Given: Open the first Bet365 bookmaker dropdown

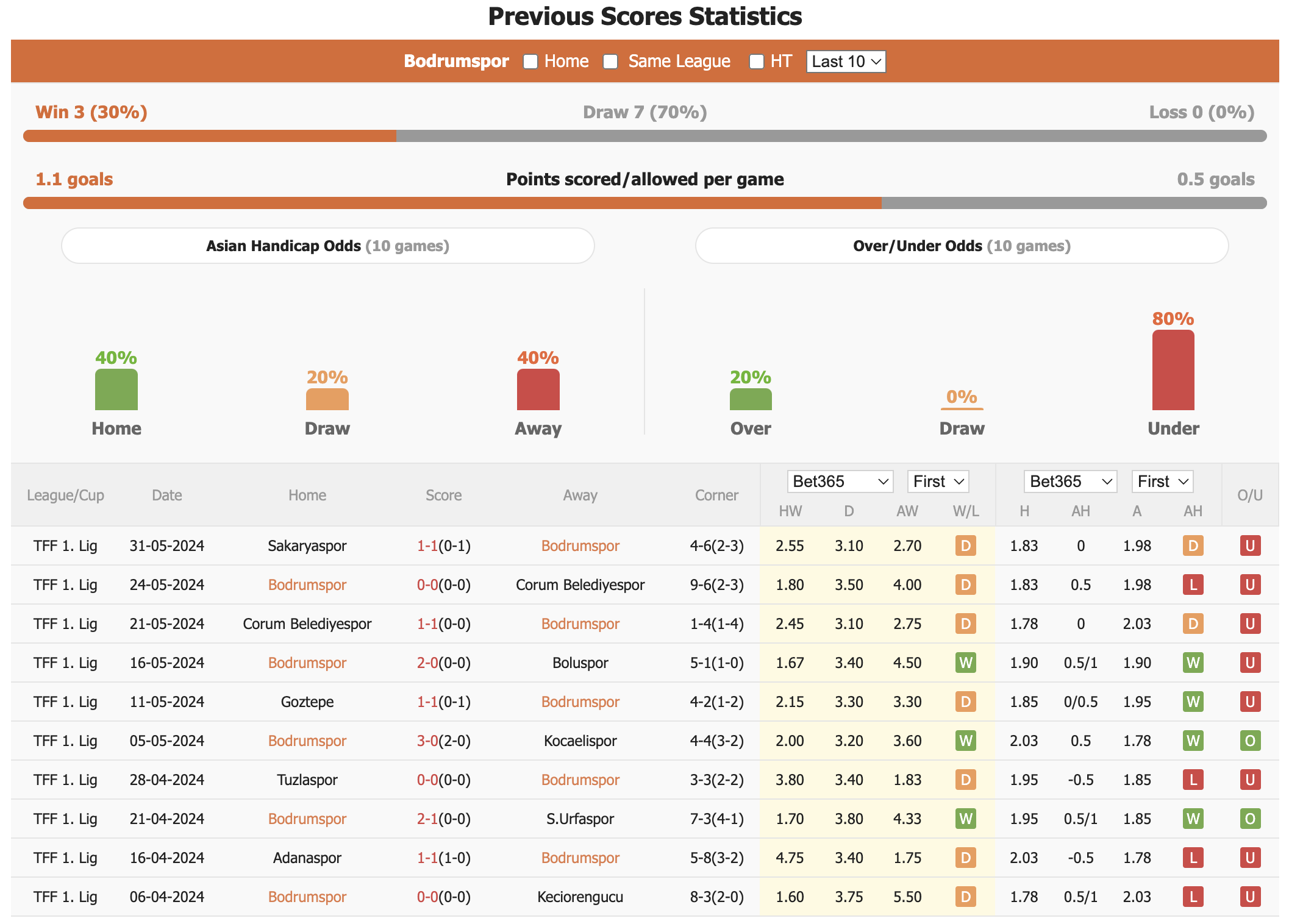Looking at the screenshot, I should coord(840,482).
